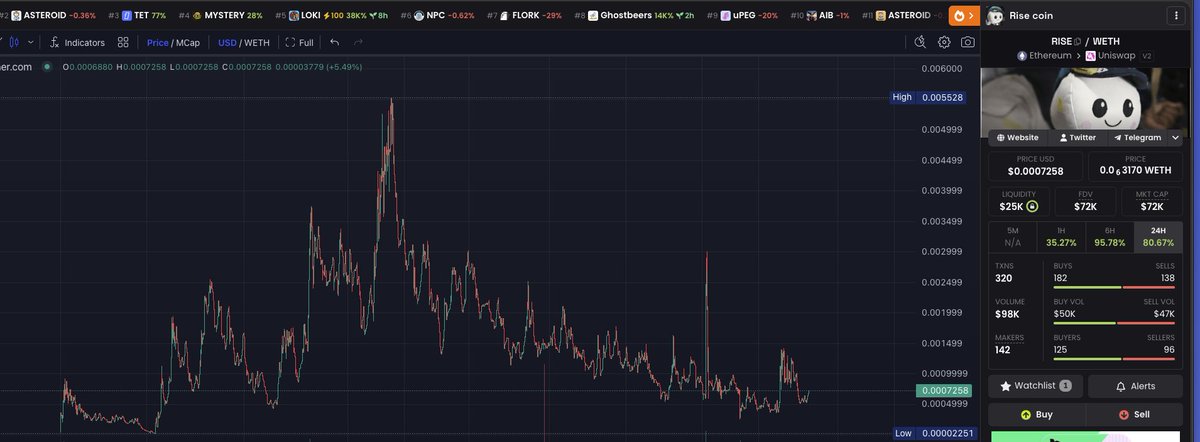Click the Rise coin banner image

(1085, 98)
